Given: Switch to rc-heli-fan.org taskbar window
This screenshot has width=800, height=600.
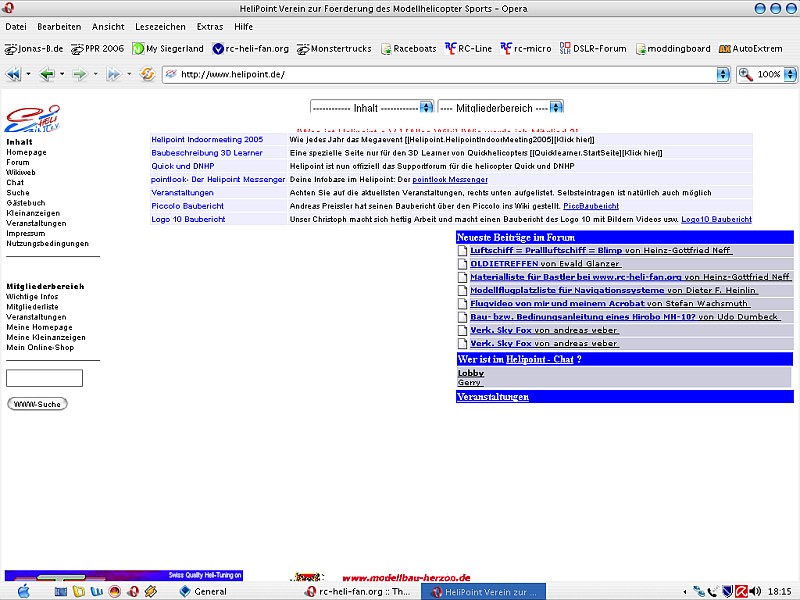Looking at the screenshot, I should (357, 591).
